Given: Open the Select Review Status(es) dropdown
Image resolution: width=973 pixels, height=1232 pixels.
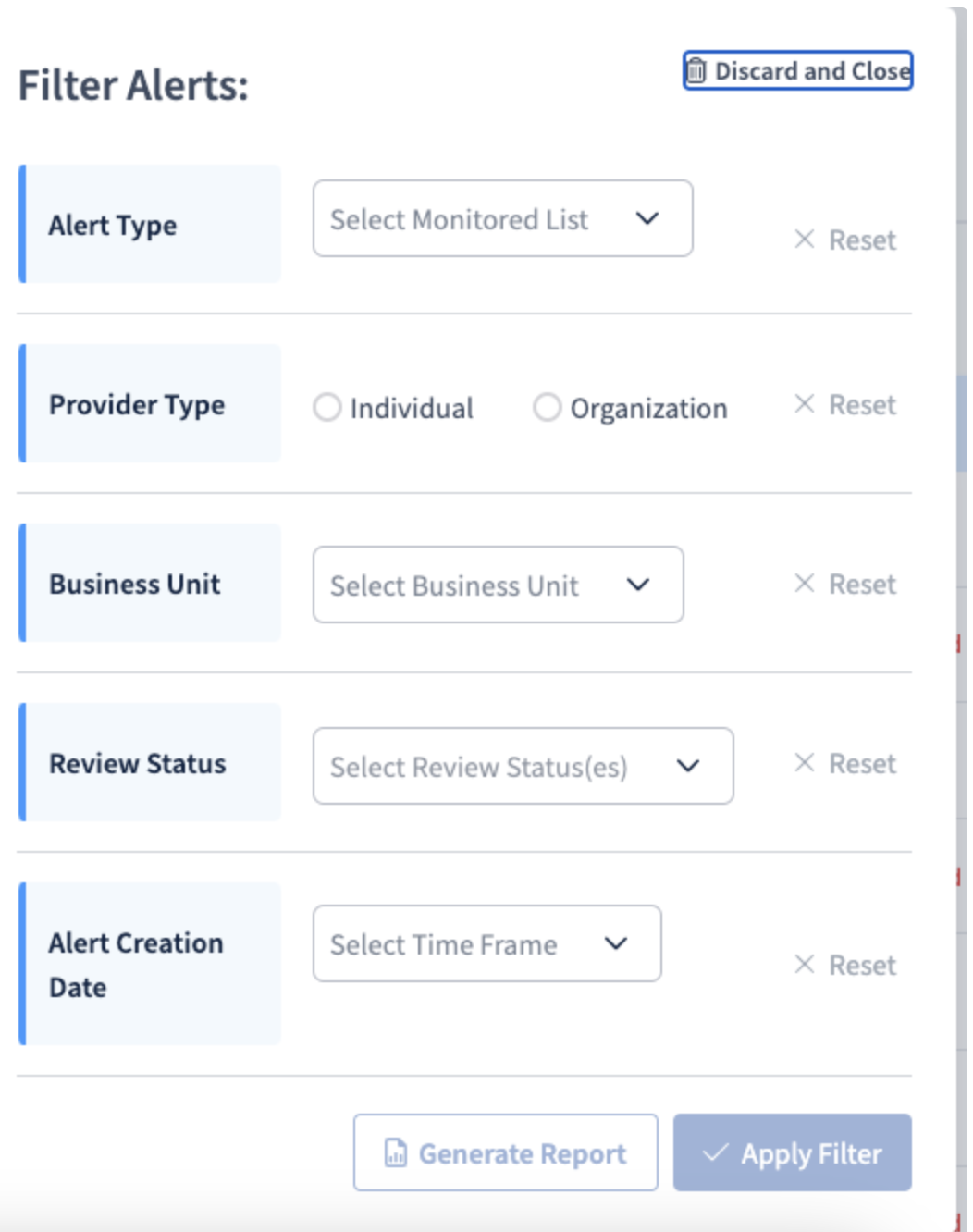Looking at the screenshot, I should tap(523, 766).
